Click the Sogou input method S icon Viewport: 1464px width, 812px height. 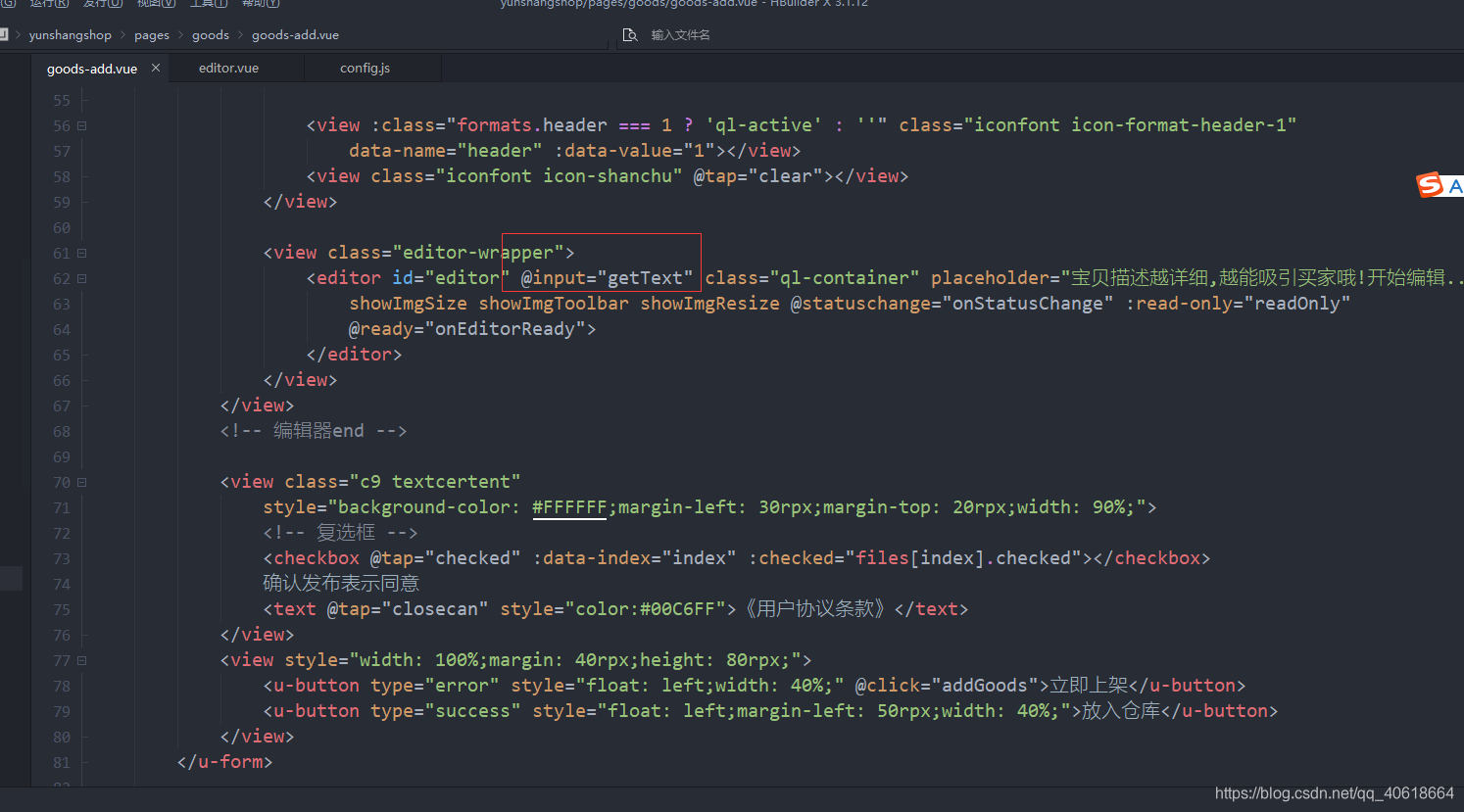point(1430,185)
